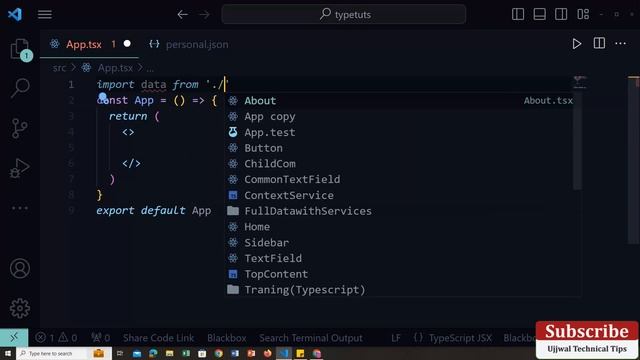Choose the Traning(Typescript) folder suggestion
The height and width of the screenshot is (360, 640).
[x=402, y=290]
